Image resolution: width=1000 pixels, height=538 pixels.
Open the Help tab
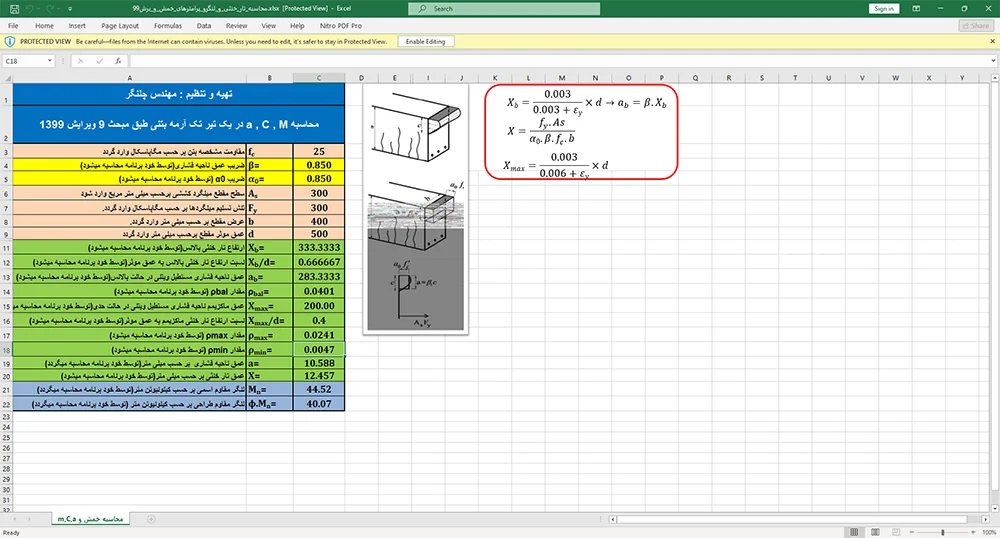click(x=297, y=25)
